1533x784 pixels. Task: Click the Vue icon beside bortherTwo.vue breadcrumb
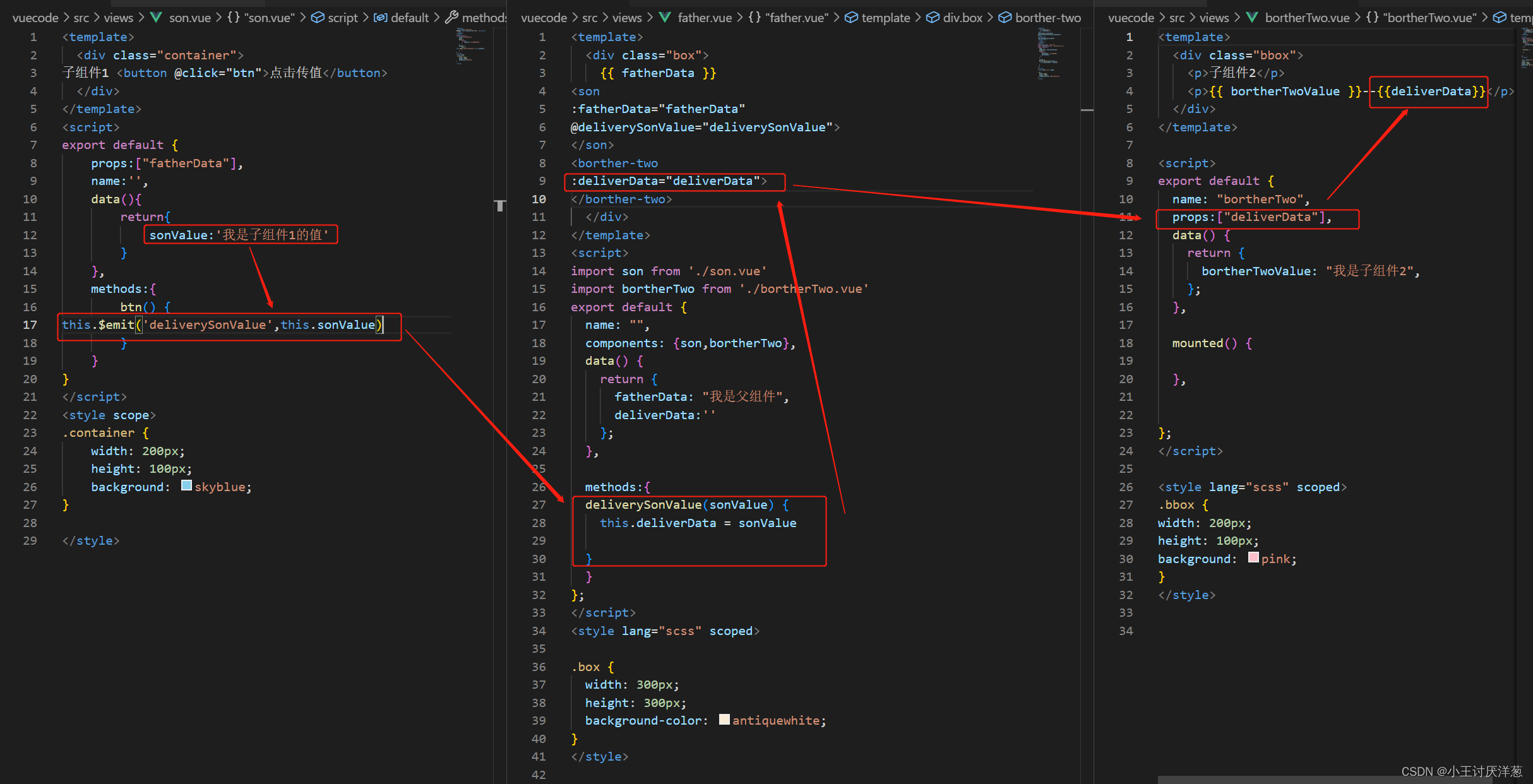point(1252,18)
